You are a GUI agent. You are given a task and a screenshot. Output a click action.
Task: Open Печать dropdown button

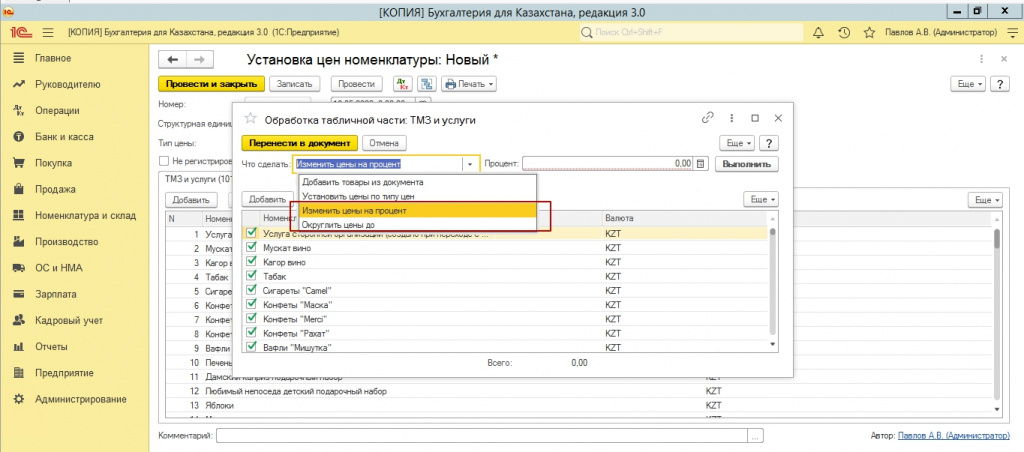tap(469, 84)
